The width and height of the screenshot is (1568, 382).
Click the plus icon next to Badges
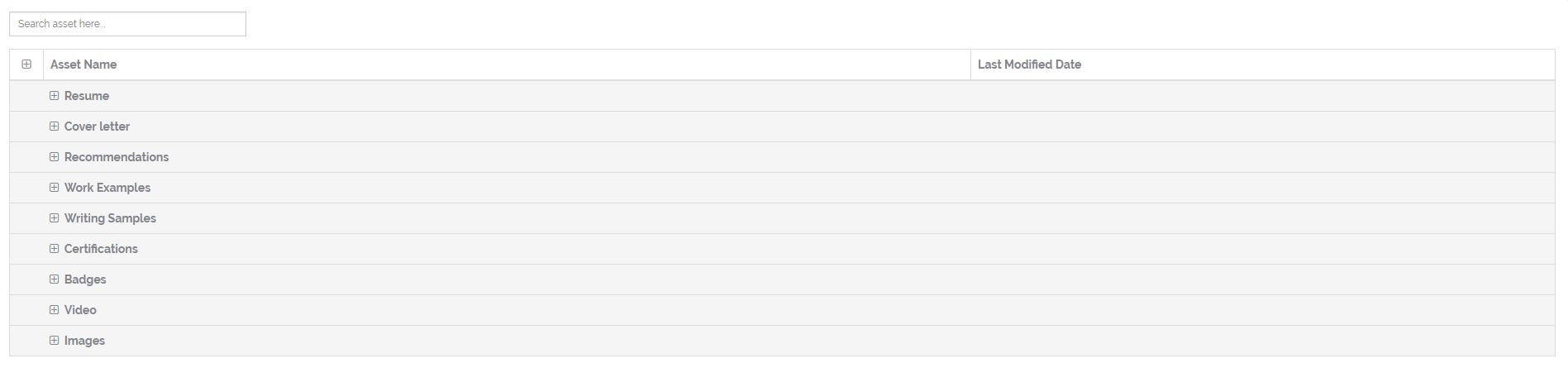tap(55, 279)
